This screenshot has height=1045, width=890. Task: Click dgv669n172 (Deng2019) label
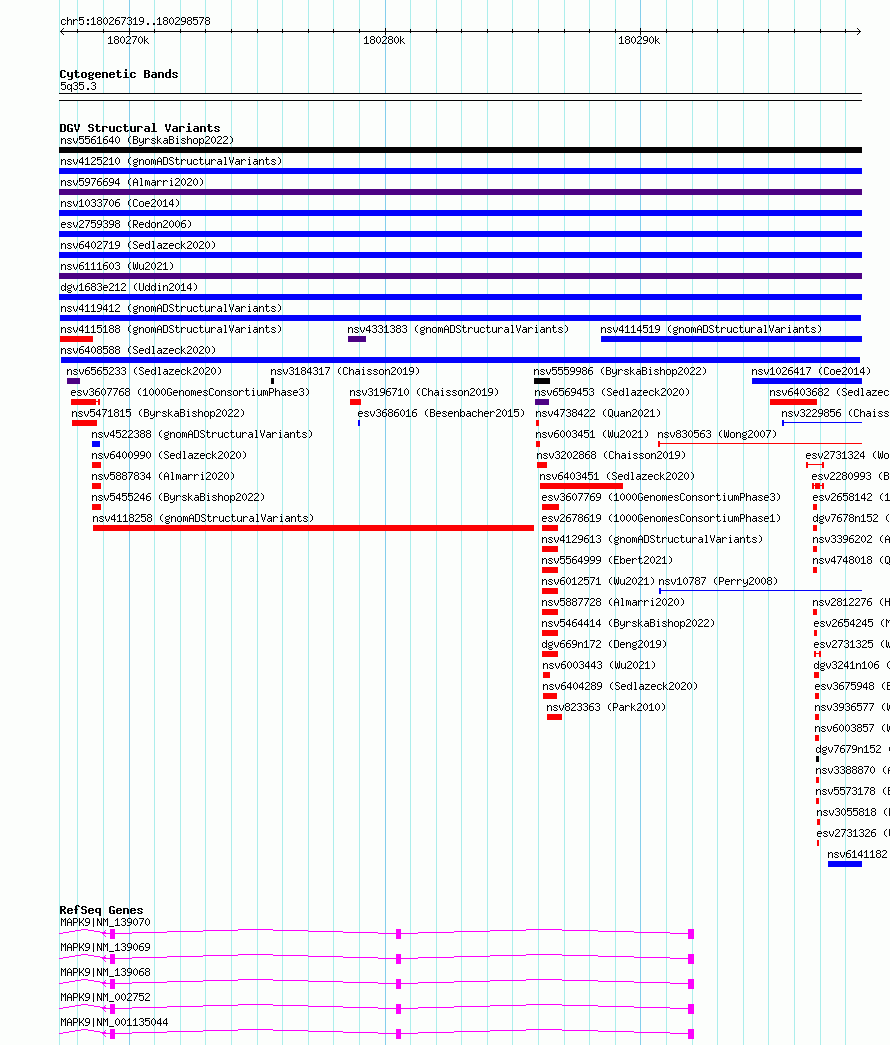tap(604, 644)
